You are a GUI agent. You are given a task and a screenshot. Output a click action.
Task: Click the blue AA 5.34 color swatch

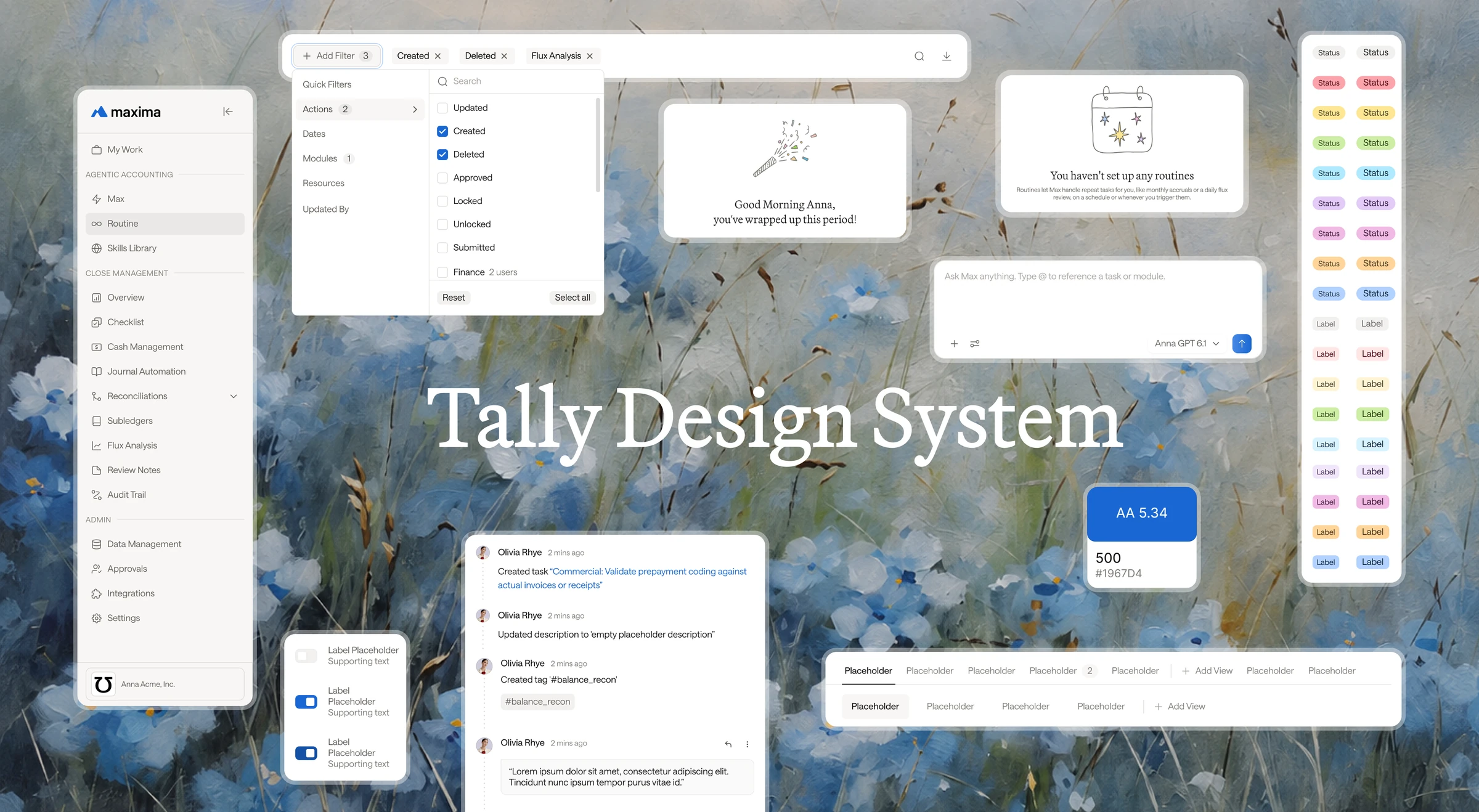coord(1141,513)
